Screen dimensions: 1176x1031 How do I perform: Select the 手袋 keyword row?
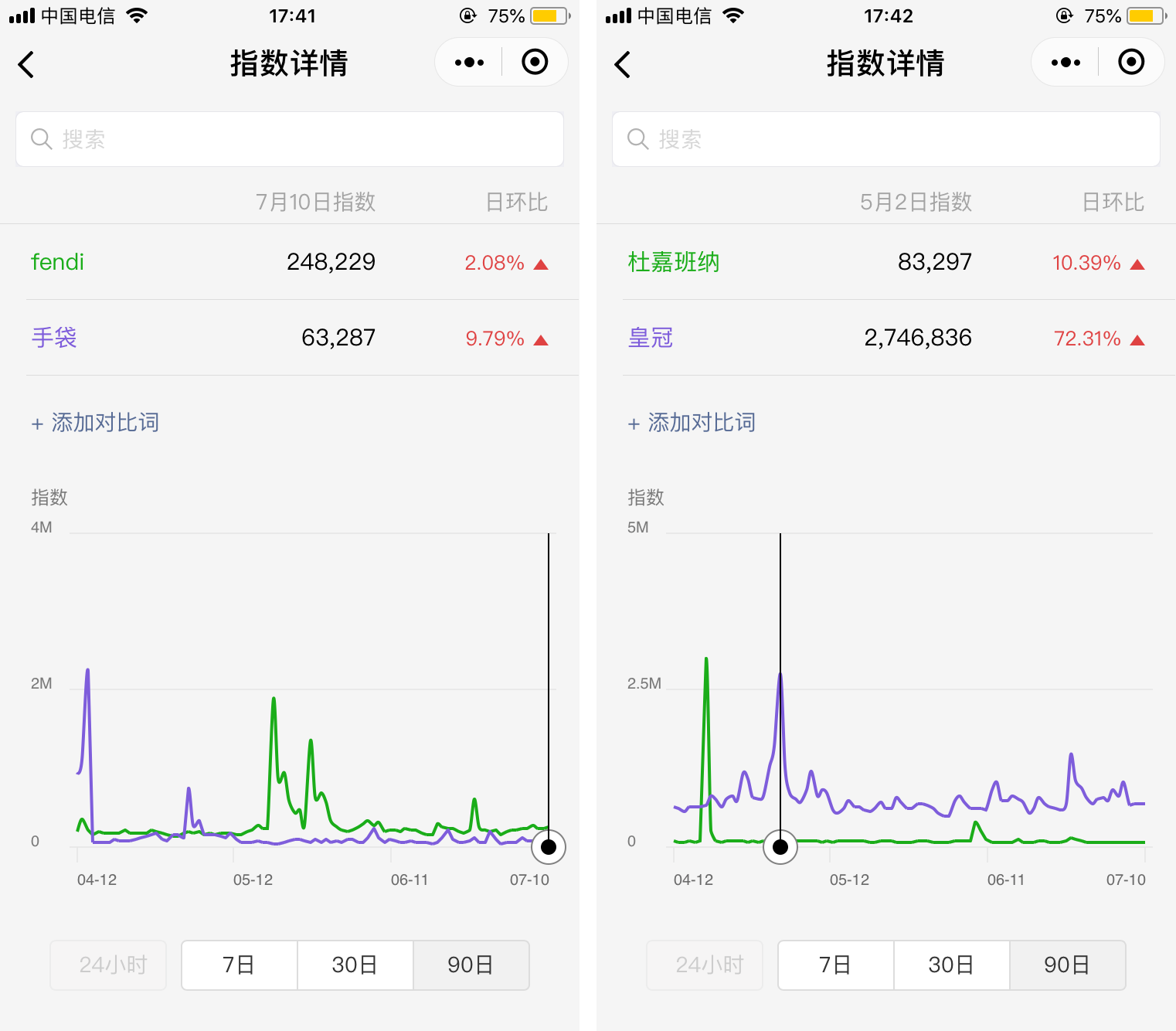(x=290, y=338)
